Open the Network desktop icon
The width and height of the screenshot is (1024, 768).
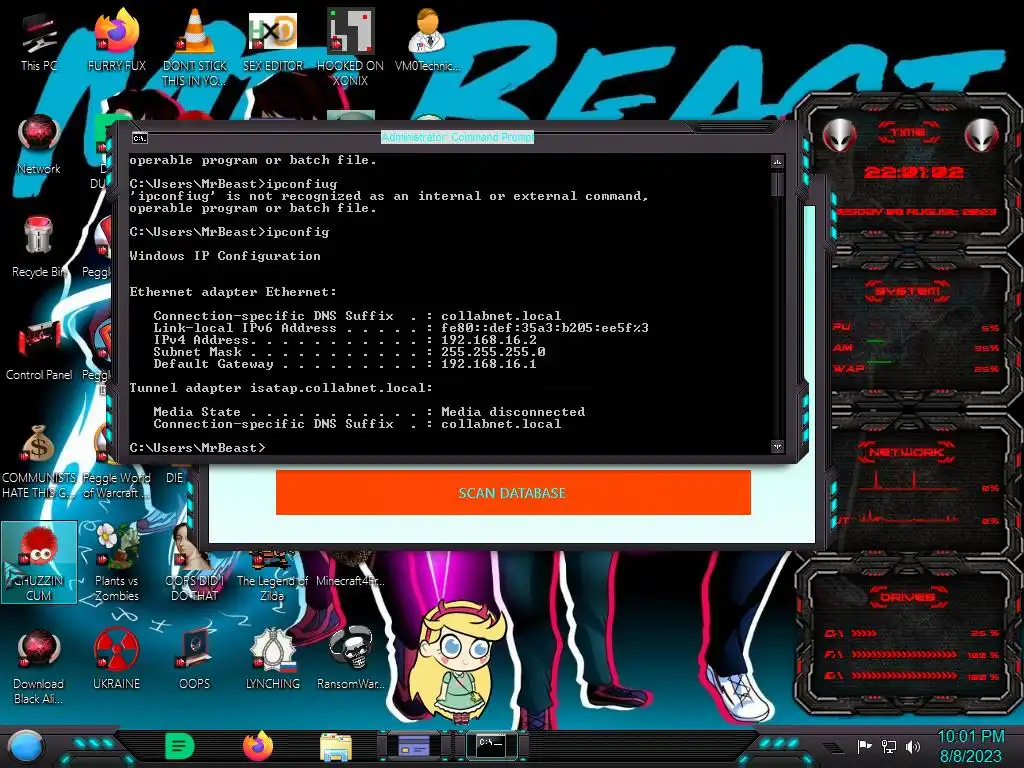point(39,145)
